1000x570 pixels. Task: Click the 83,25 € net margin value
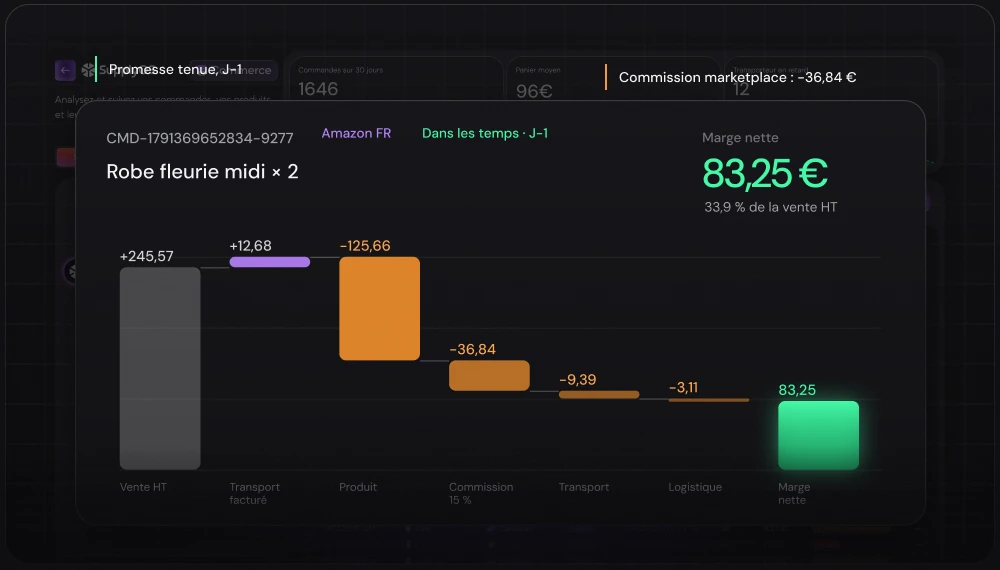[765, 173]
